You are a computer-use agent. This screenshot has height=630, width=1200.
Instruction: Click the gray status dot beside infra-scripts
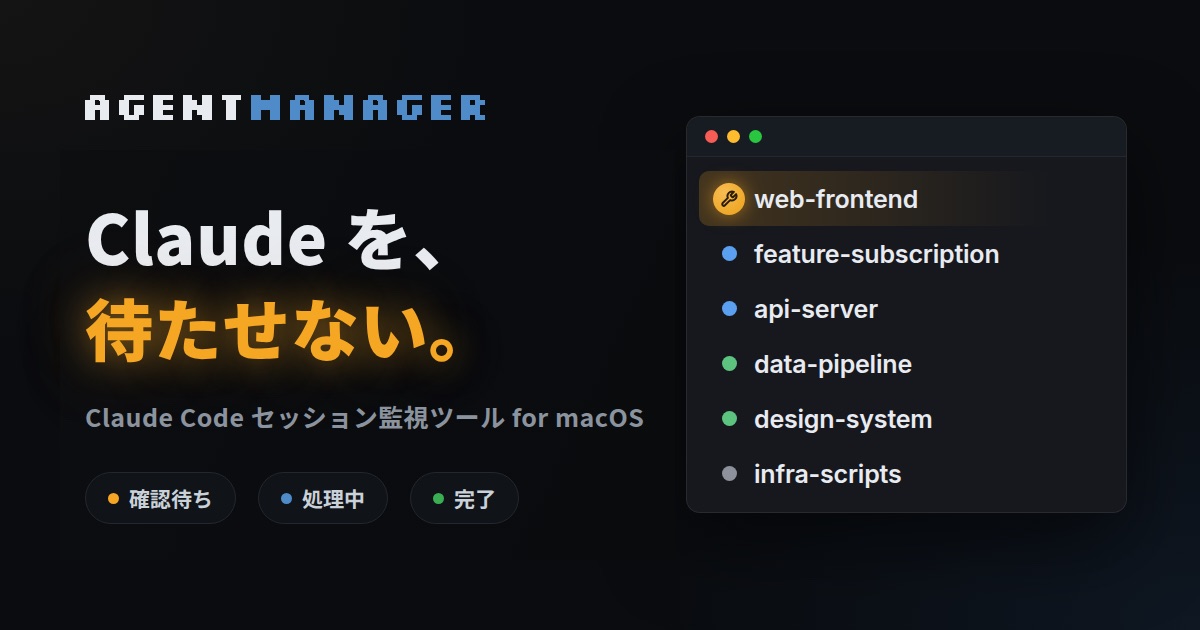pos(729,474)
